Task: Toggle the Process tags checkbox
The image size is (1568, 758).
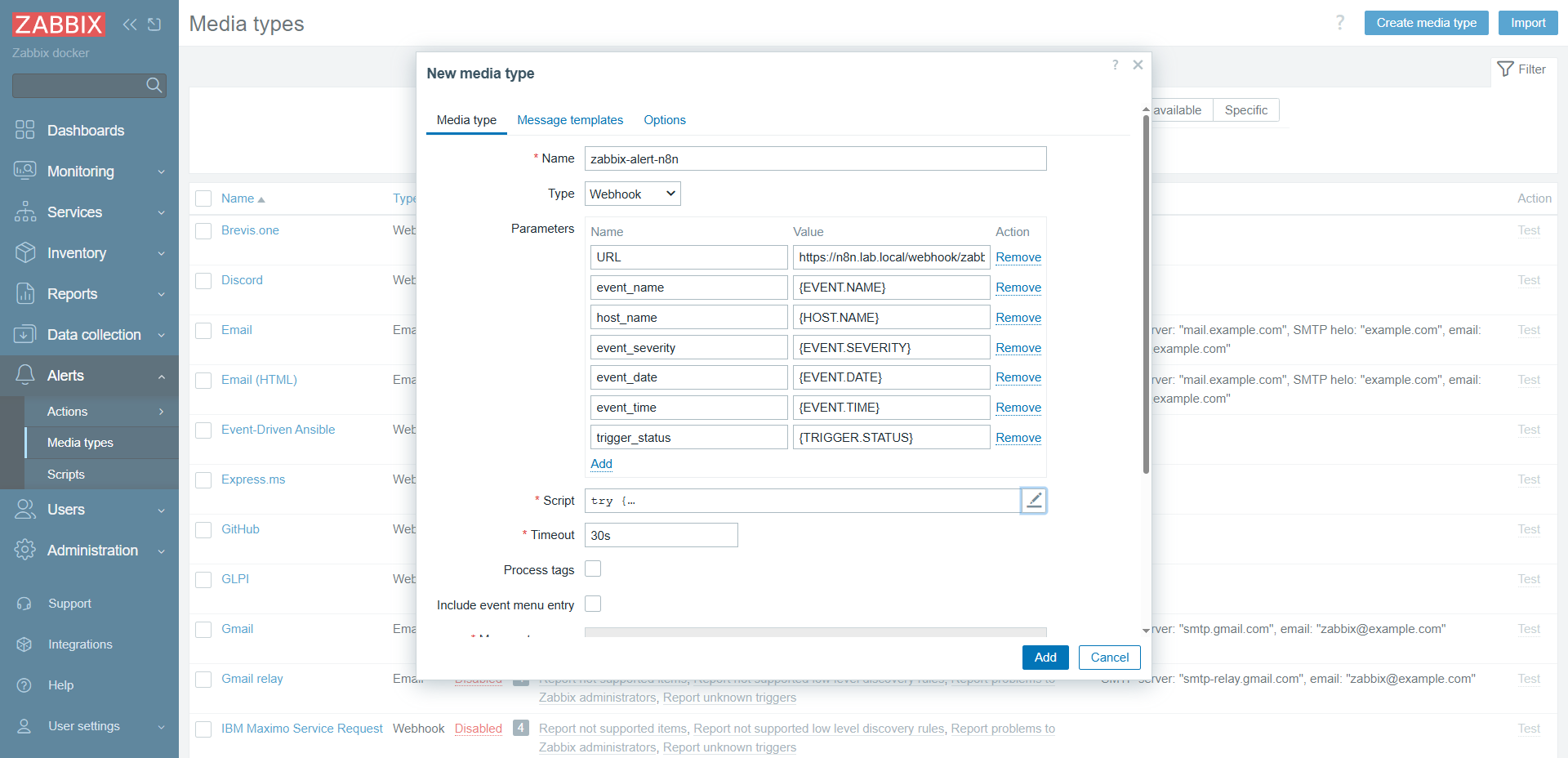Action: (x=593, y=568)
